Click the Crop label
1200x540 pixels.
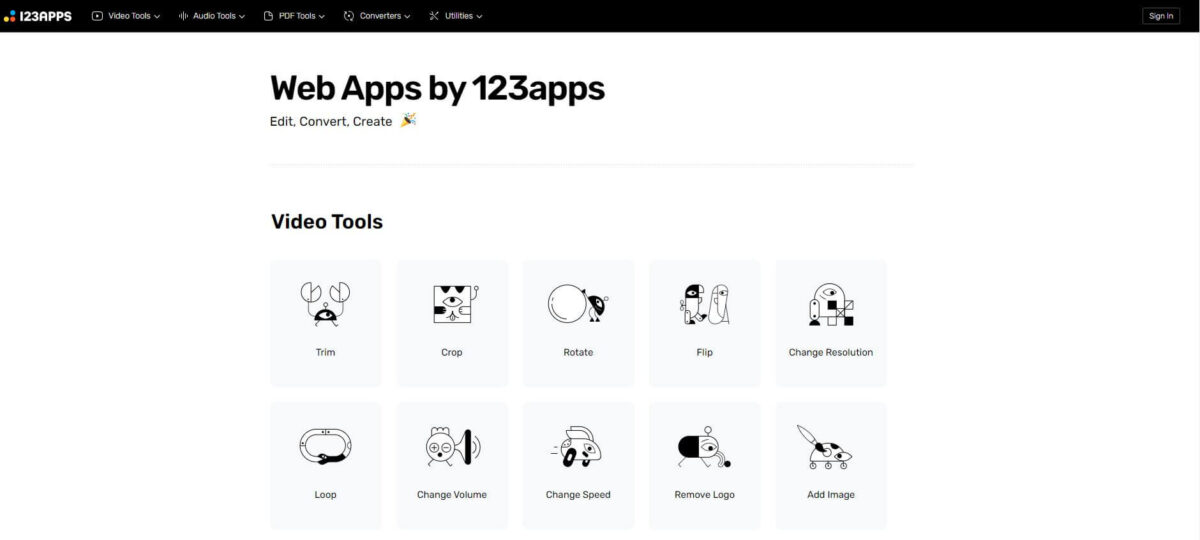[452, 352]
